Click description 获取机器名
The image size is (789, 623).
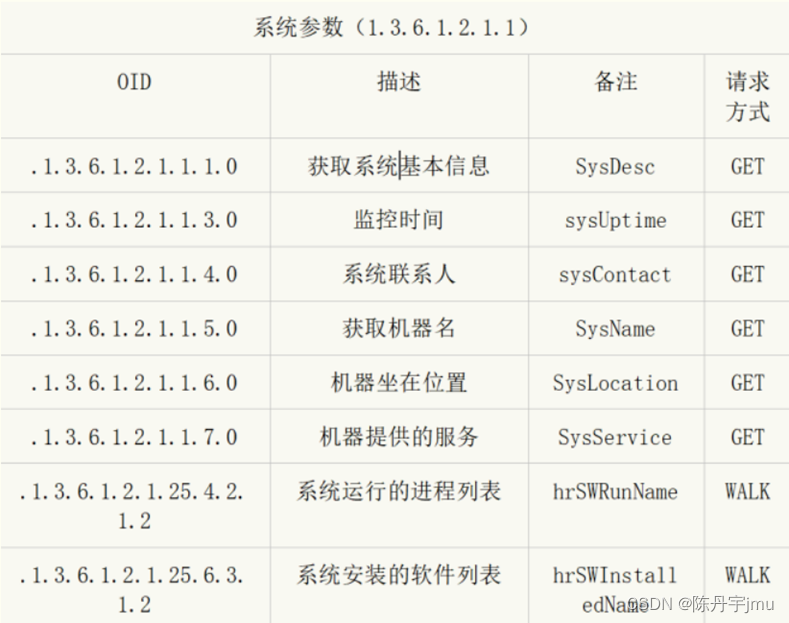point(399,329)
